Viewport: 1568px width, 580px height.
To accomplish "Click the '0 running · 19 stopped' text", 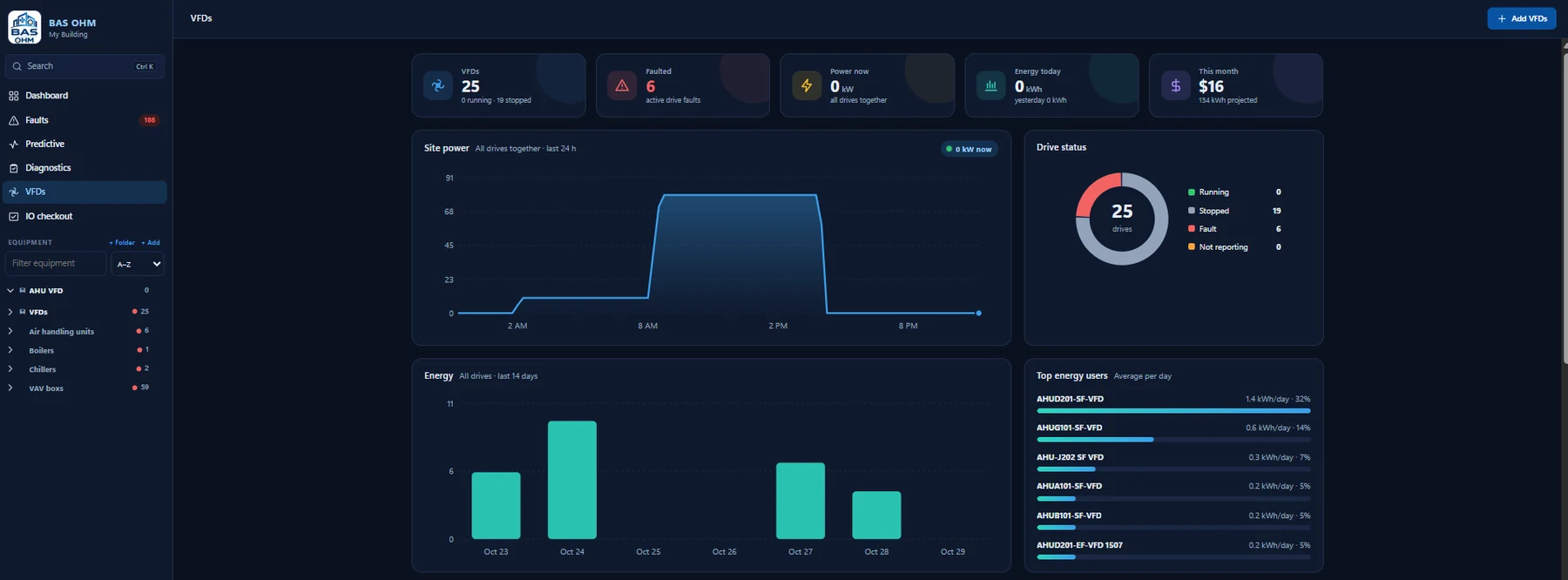I will click(x=496, y=100).
